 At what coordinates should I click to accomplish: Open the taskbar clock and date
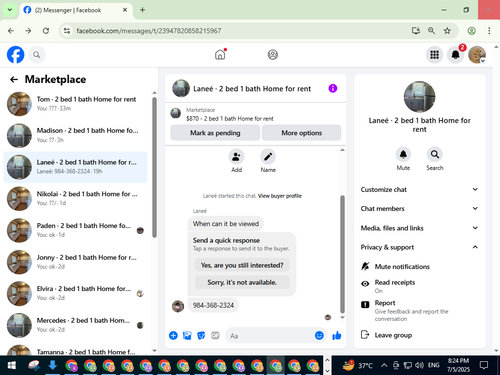click(458, 365)
